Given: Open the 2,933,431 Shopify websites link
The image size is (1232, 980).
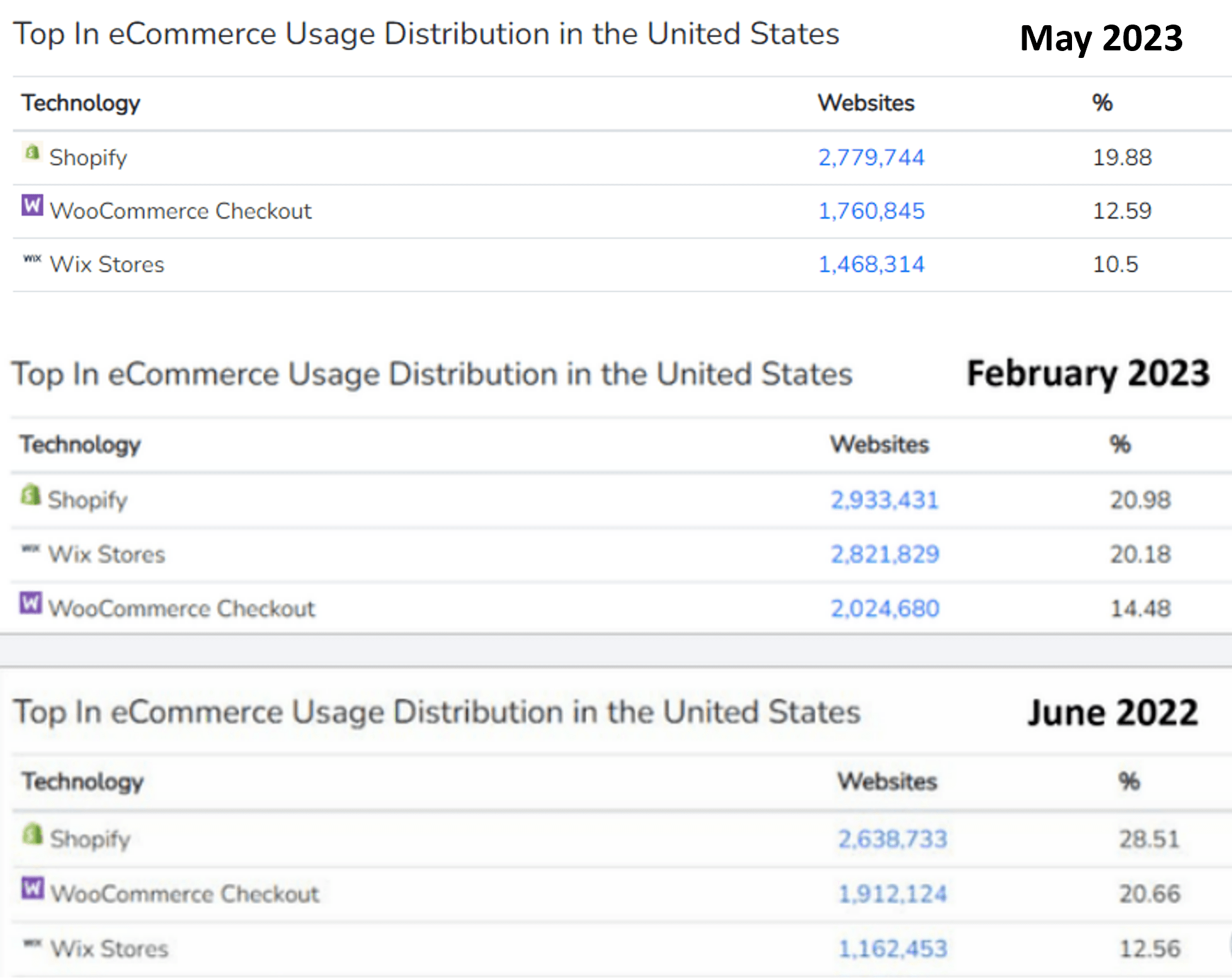Looking at the screenshot, I should click(x=884, y=500).
